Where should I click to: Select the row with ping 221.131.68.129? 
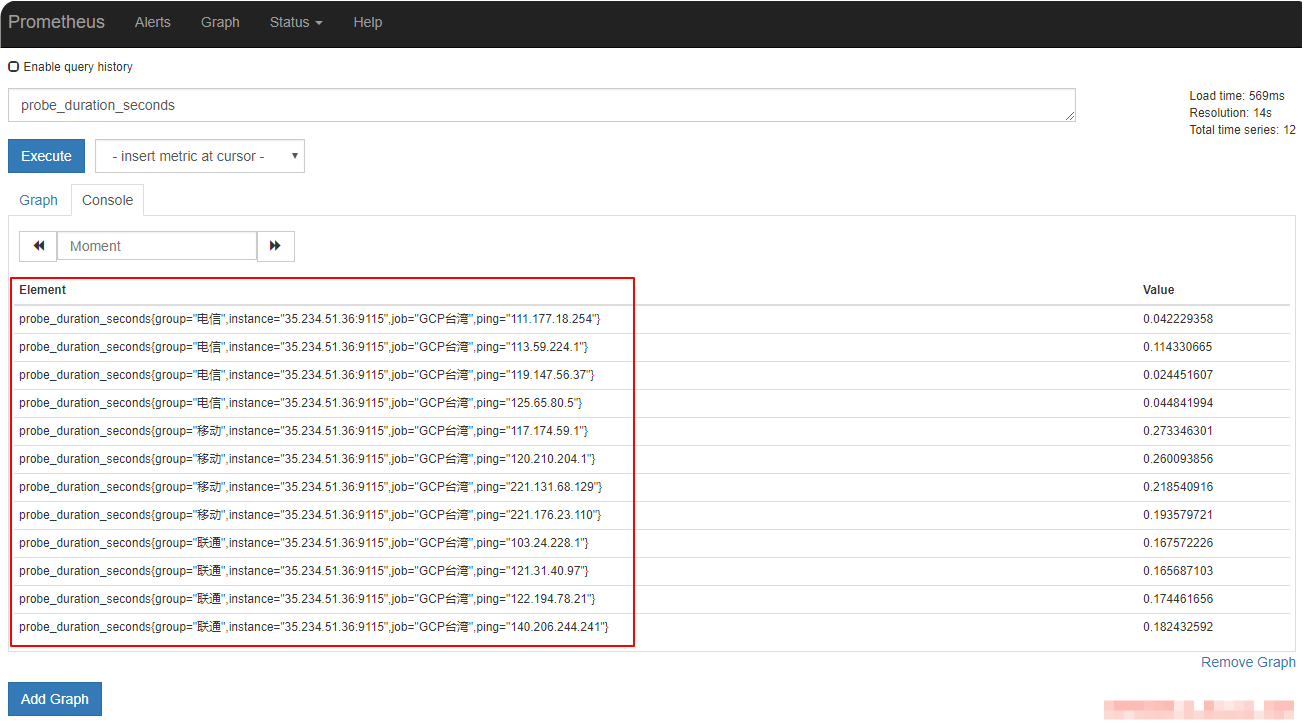click(652, 487)
